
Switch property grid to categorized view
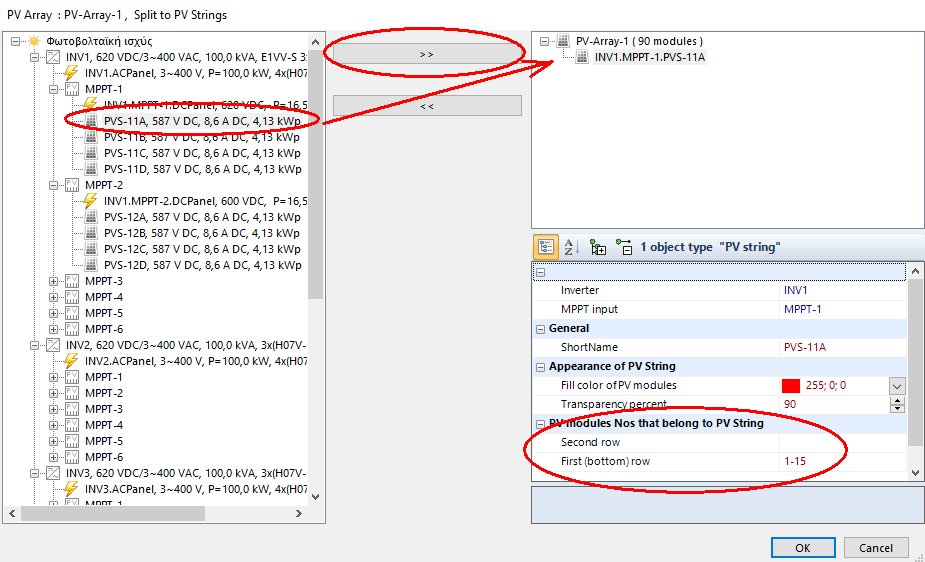tap(546, 246)
